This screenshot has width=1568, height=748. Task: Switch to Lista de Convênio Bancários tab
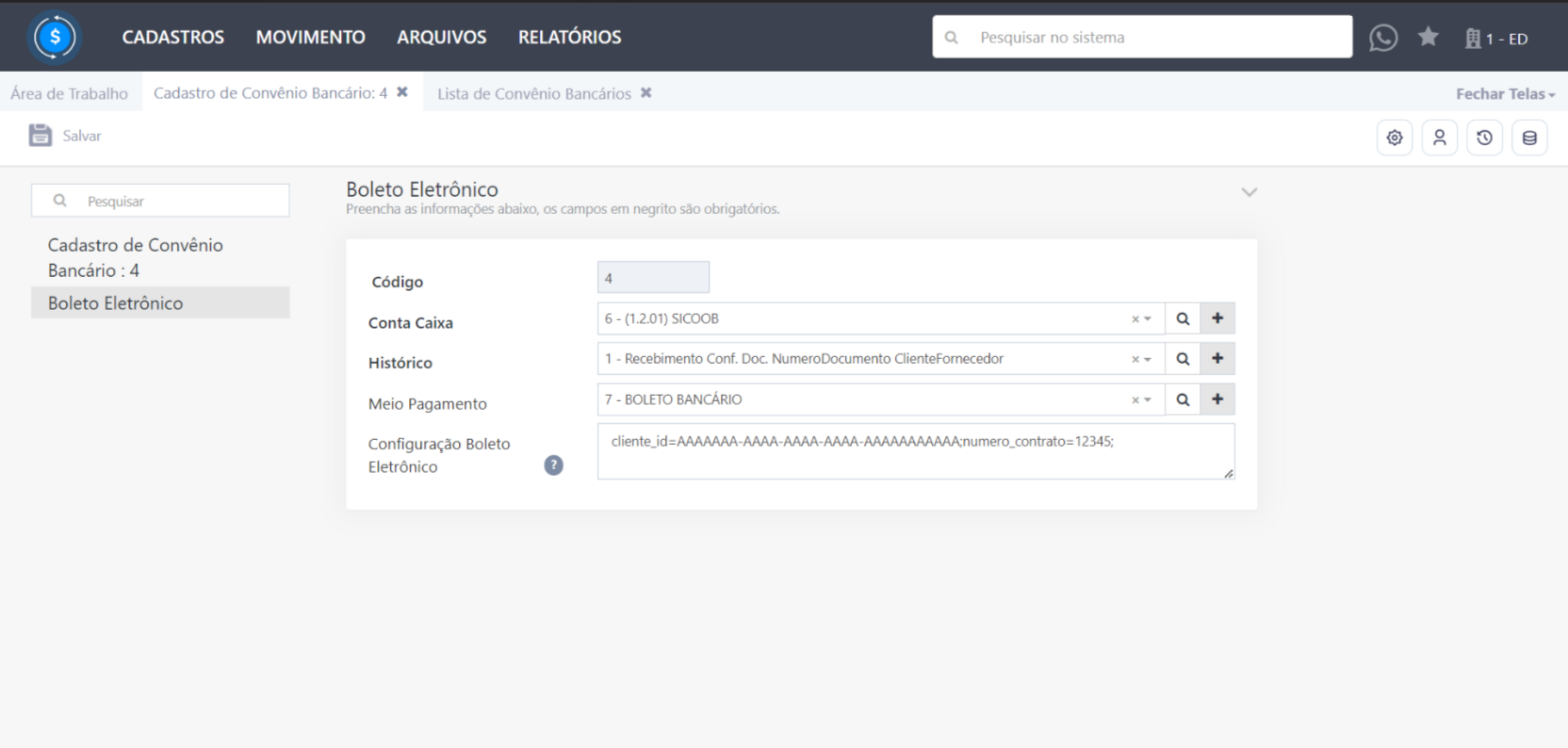click(534, 93)
